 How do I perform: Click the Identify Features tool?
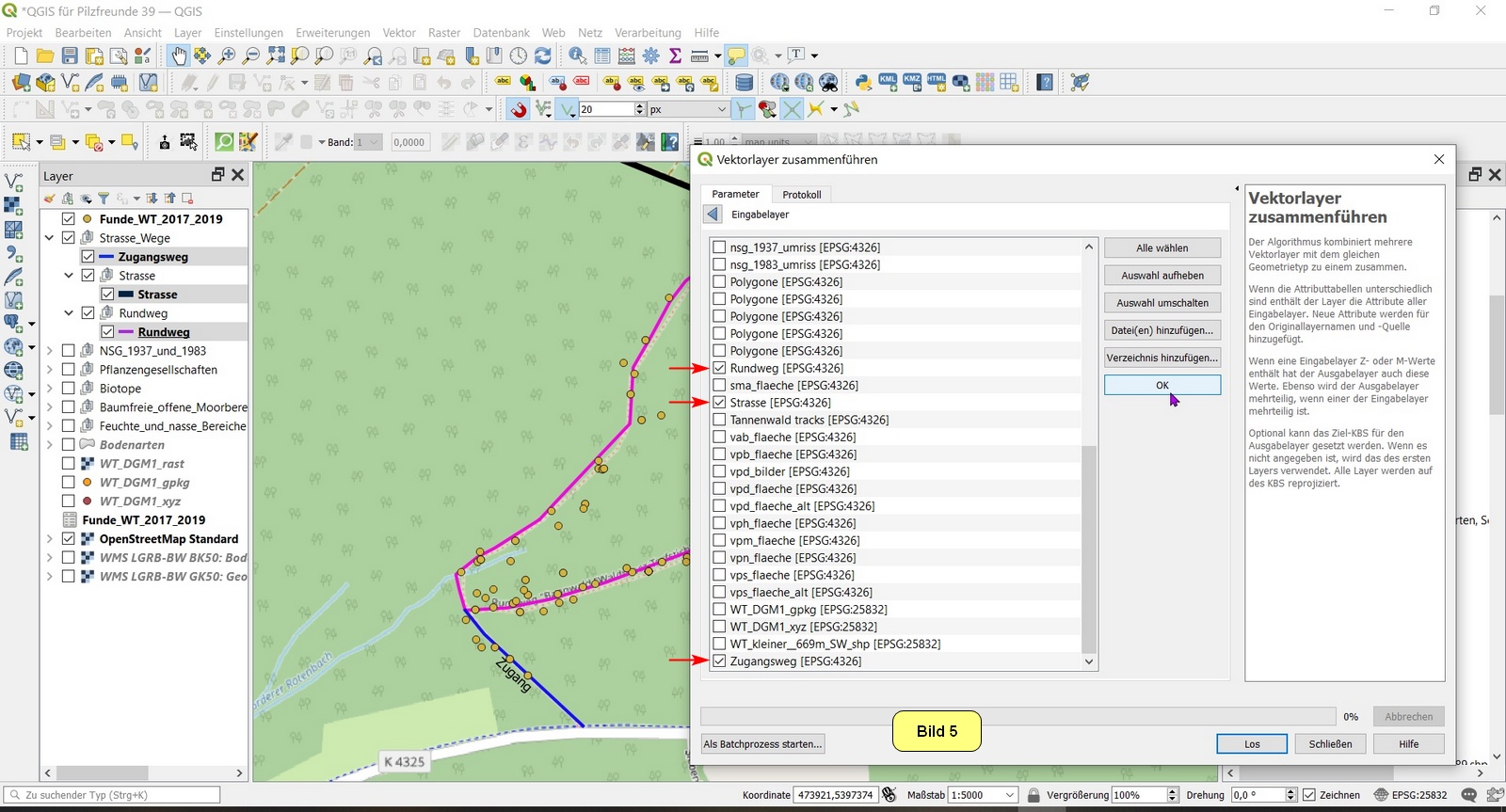(x=577, y=56)
